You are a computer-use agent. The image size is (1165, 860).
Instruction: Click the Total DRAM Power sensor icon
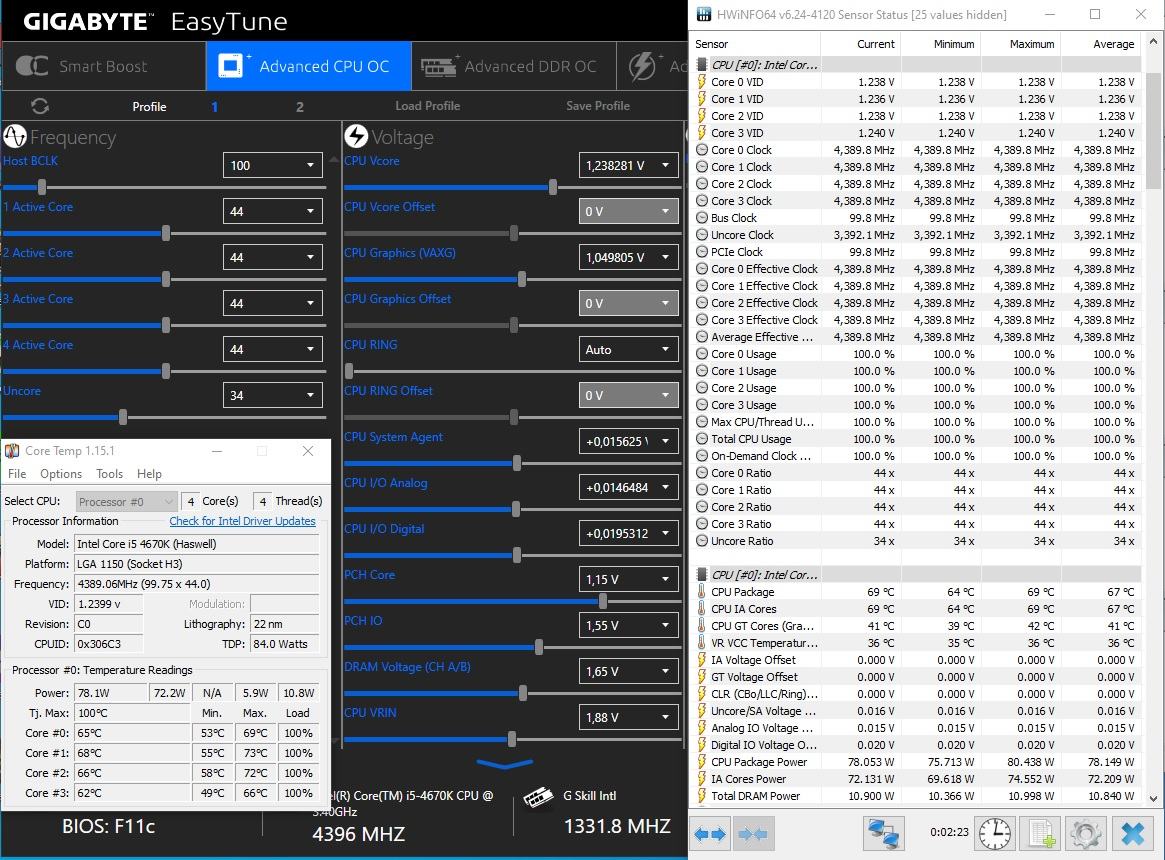pos(701,796)
